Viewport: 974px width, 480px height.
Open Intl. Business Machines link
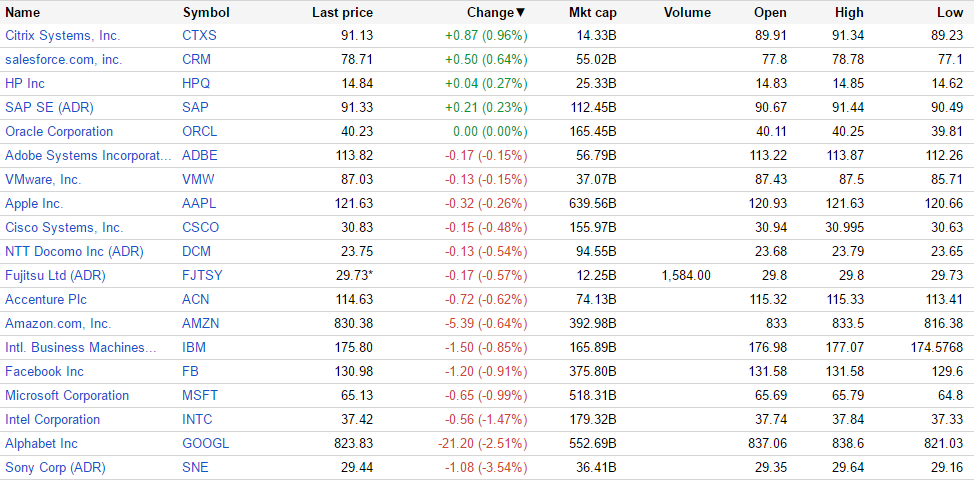81,347
